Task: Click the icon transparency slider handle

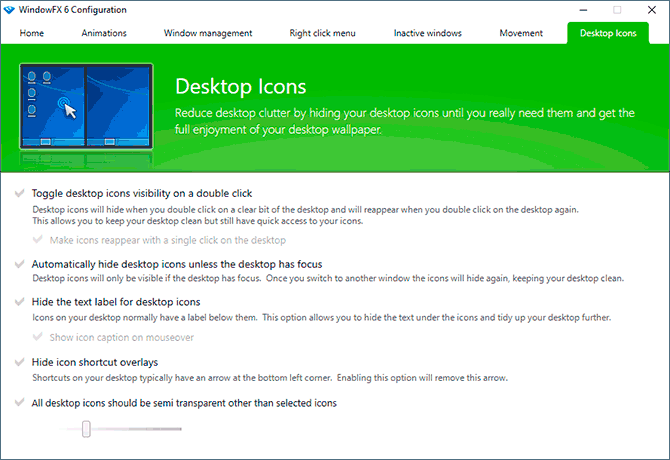Action: pos(86,429)
